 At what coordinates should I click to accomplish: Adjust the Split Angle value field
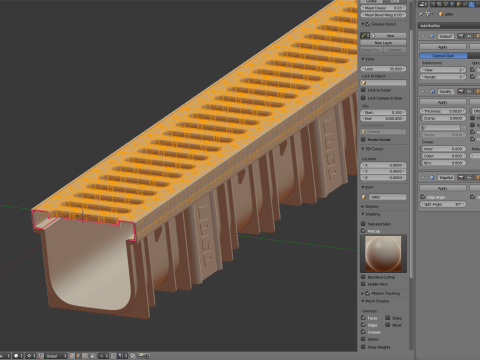443,204
